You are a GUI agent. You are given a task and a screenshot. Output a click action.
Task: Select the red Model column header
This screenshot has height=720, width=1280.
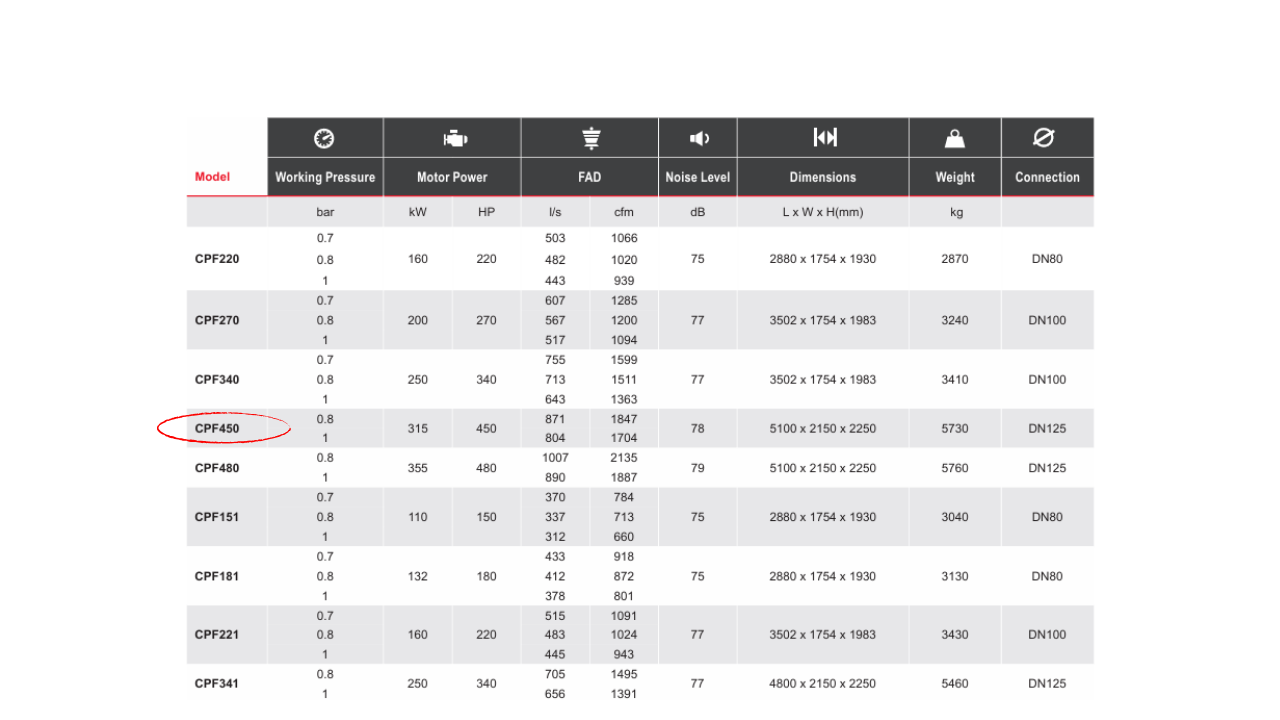pos(212,177)
